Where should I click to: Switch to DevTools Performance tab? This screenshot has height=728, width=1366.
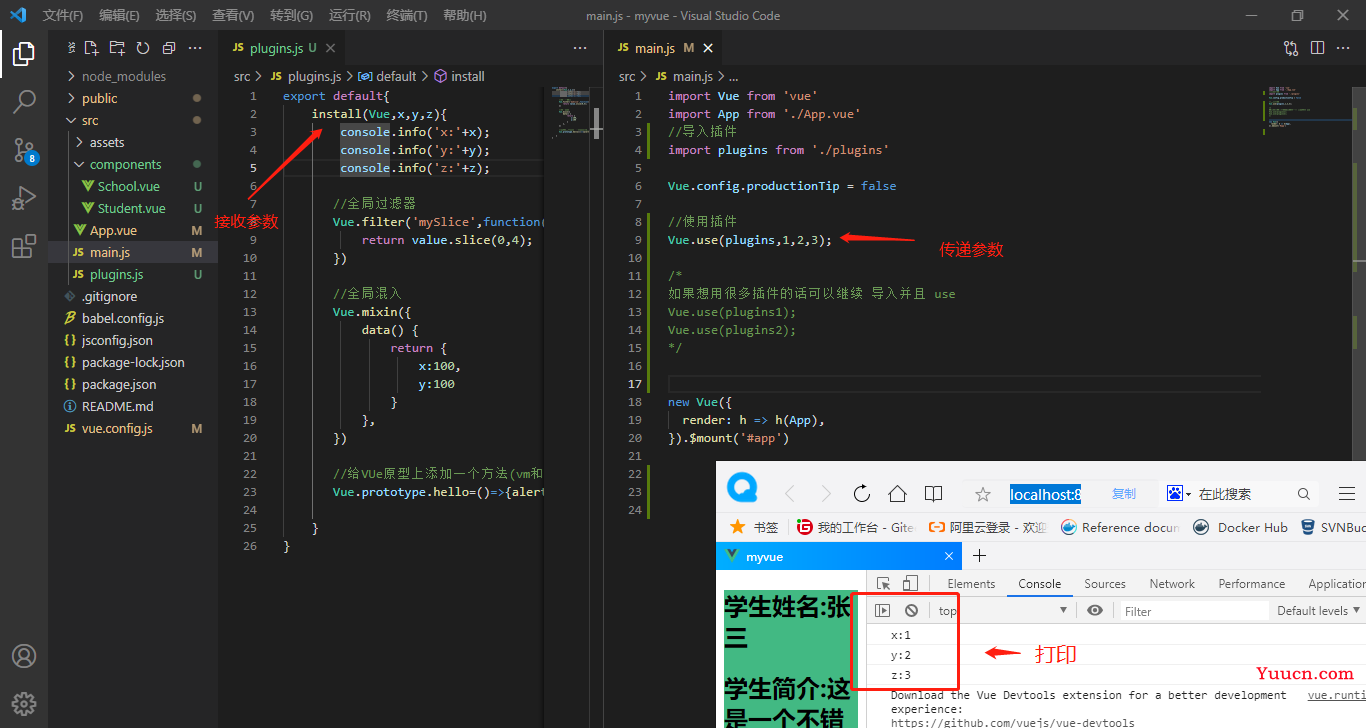point(1251,584)
